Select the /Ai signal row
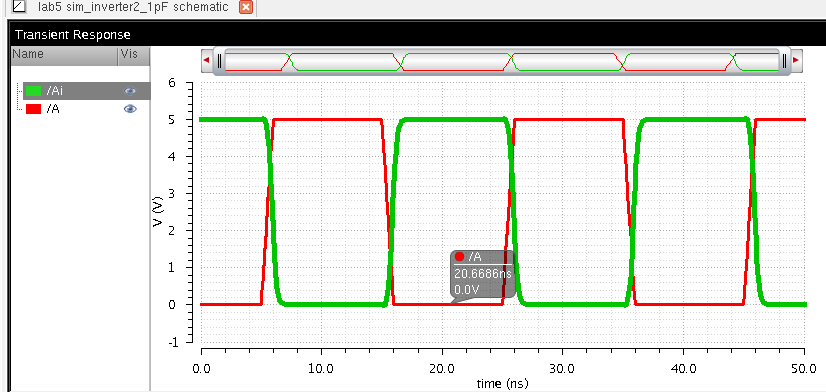Screen dimensions: 826x392 (87, 91)
